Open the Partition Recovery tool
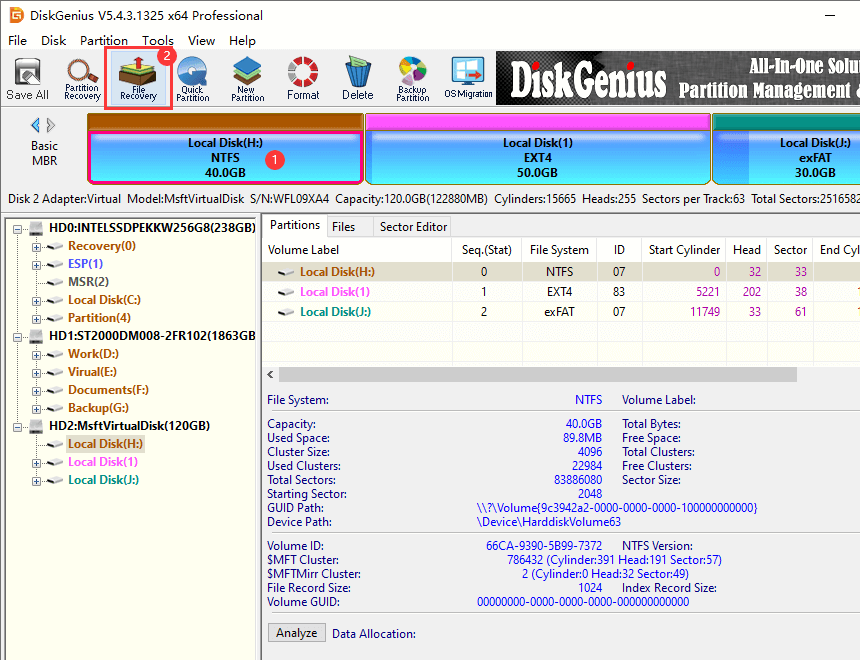This screenshot has height=660, width=860. (x=82, y=78)
